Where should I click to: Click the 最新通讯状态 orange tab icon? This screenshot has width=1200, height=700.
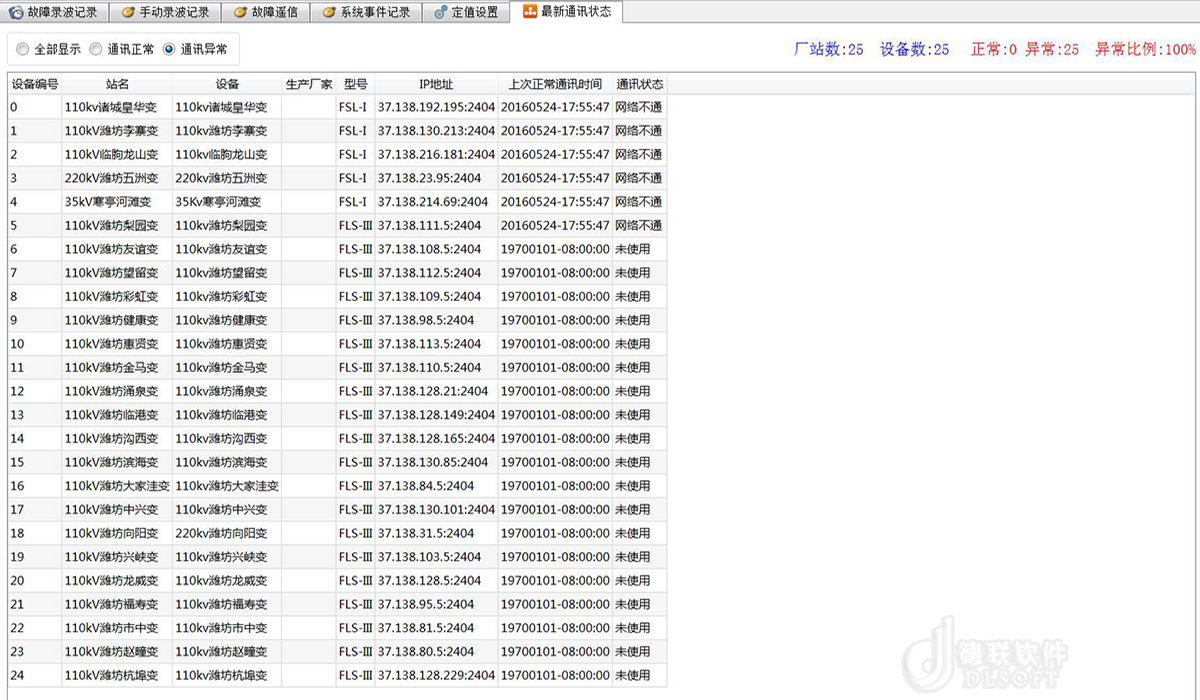529,12
